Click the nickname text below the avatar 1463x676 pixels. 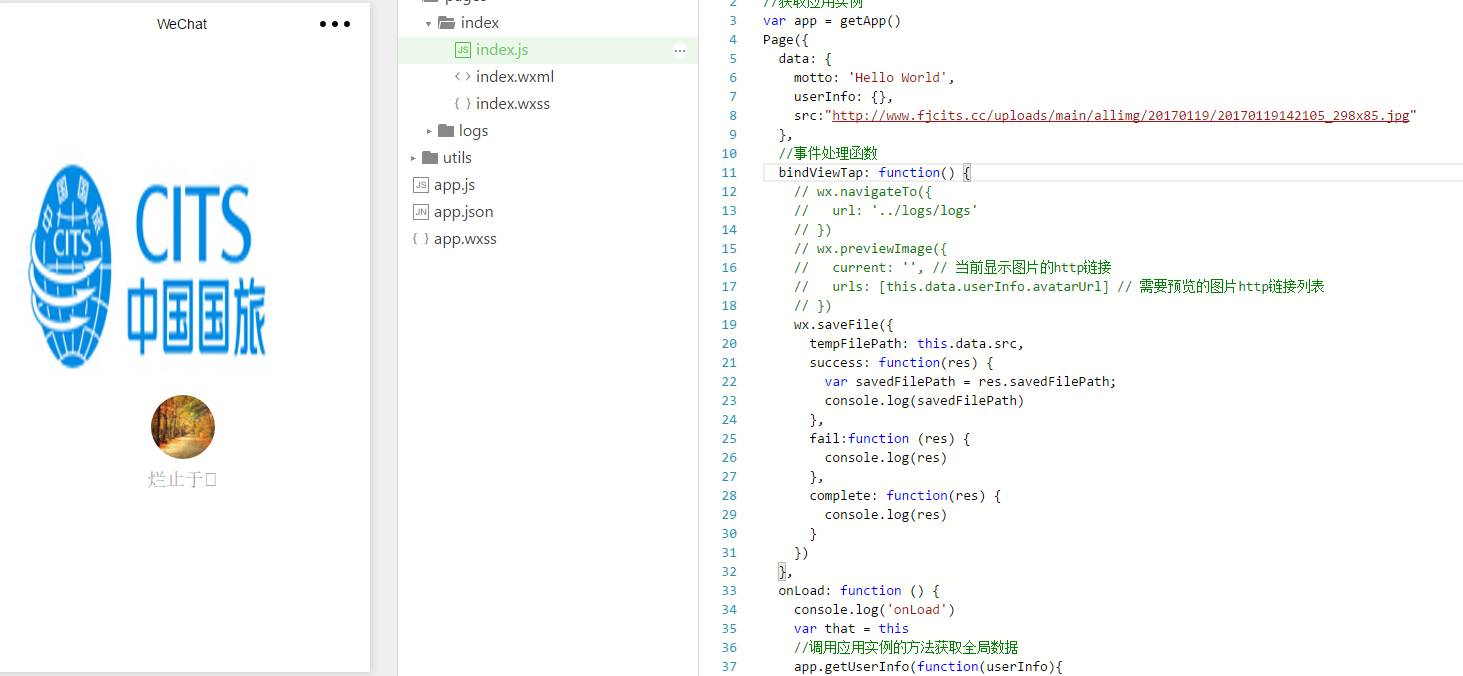(183, 480)
